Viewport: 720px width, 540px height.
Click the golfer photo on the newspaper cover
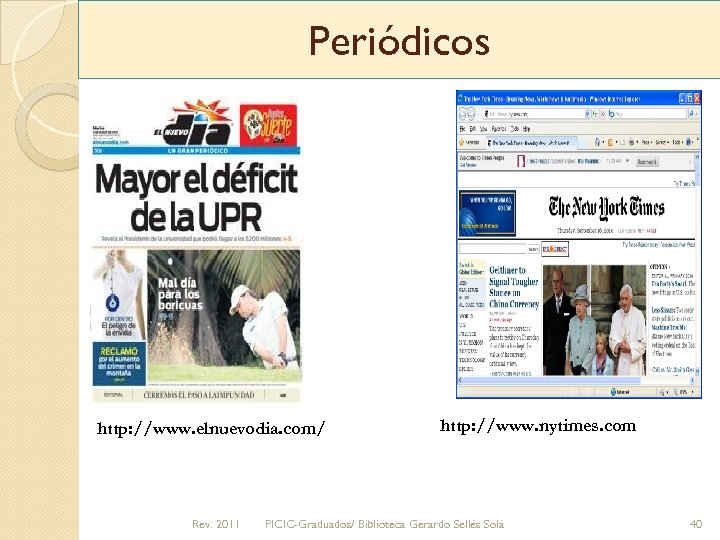224,315
